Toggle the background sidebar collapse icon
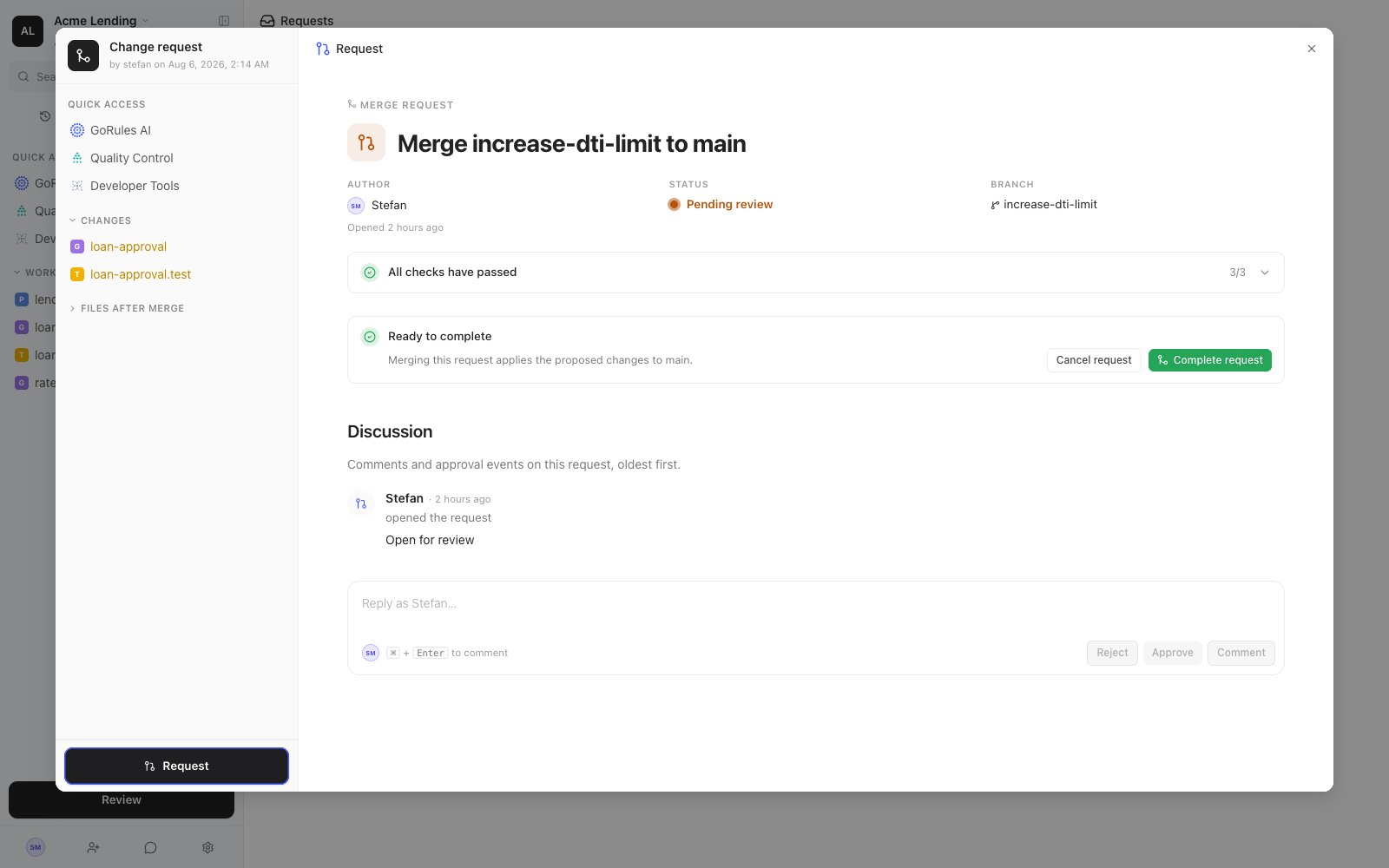1389x868 pixels. 224,21
